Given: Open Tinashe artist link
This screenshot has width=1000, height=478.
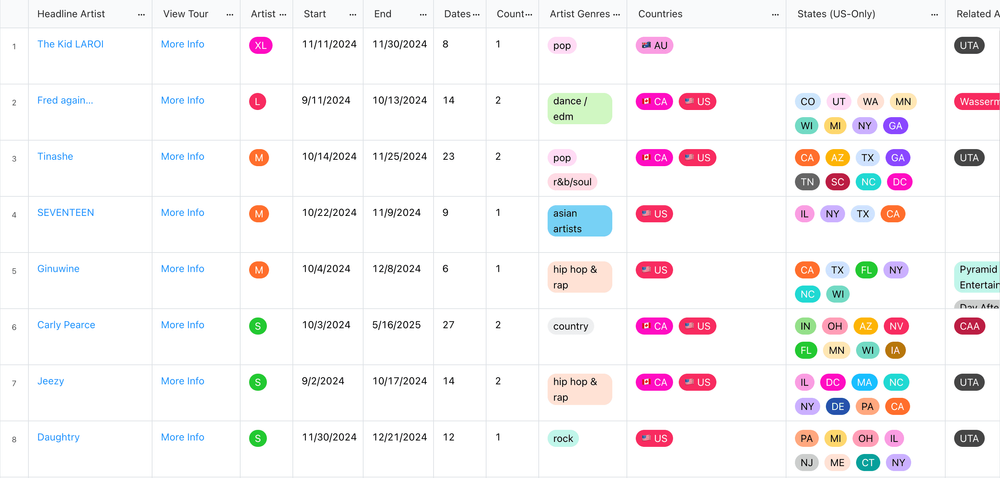Looking at the screenshot, I should coord(55,156).
